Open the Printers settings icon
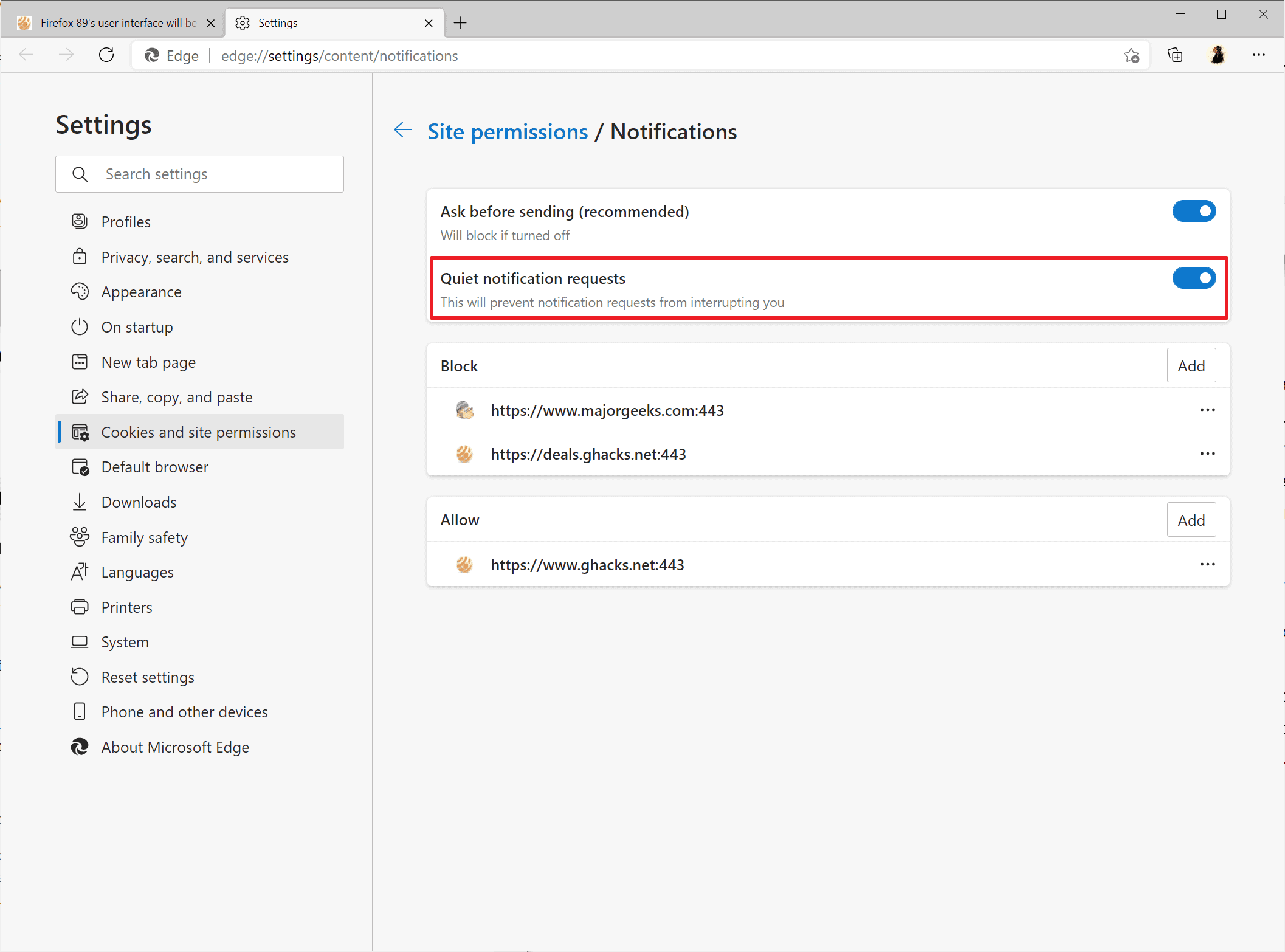This screenshot has height=952, width=1285. click(x=80, y=607)
